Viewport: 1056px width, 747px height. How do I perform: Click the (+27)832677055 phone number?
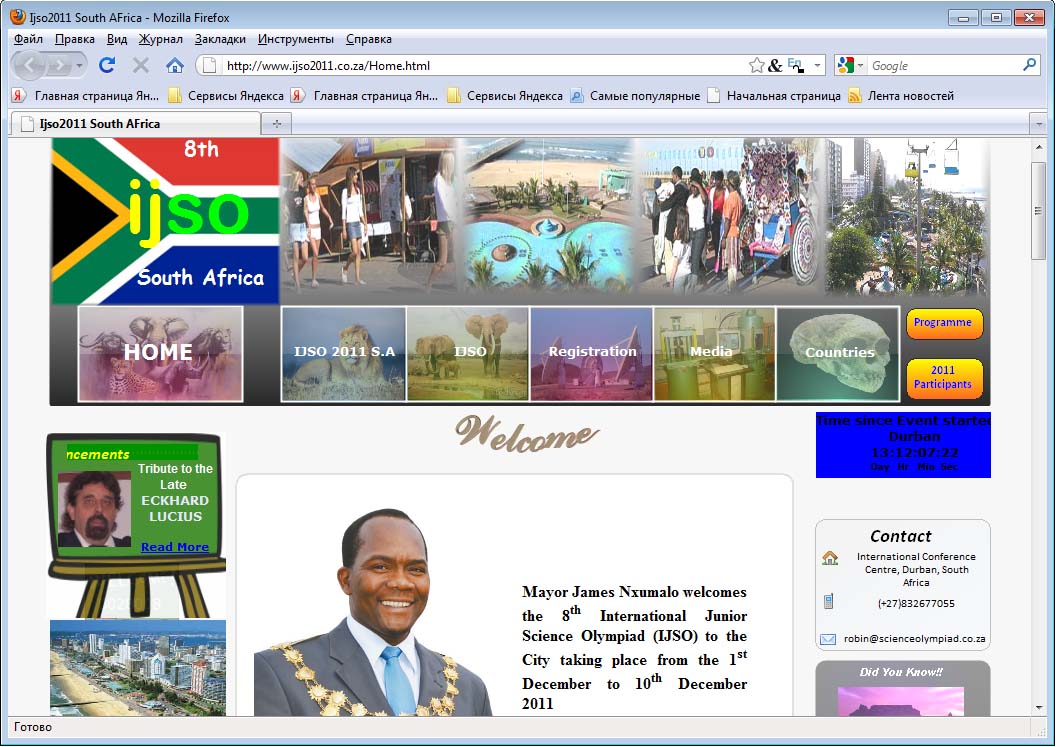tap(916, 604)
